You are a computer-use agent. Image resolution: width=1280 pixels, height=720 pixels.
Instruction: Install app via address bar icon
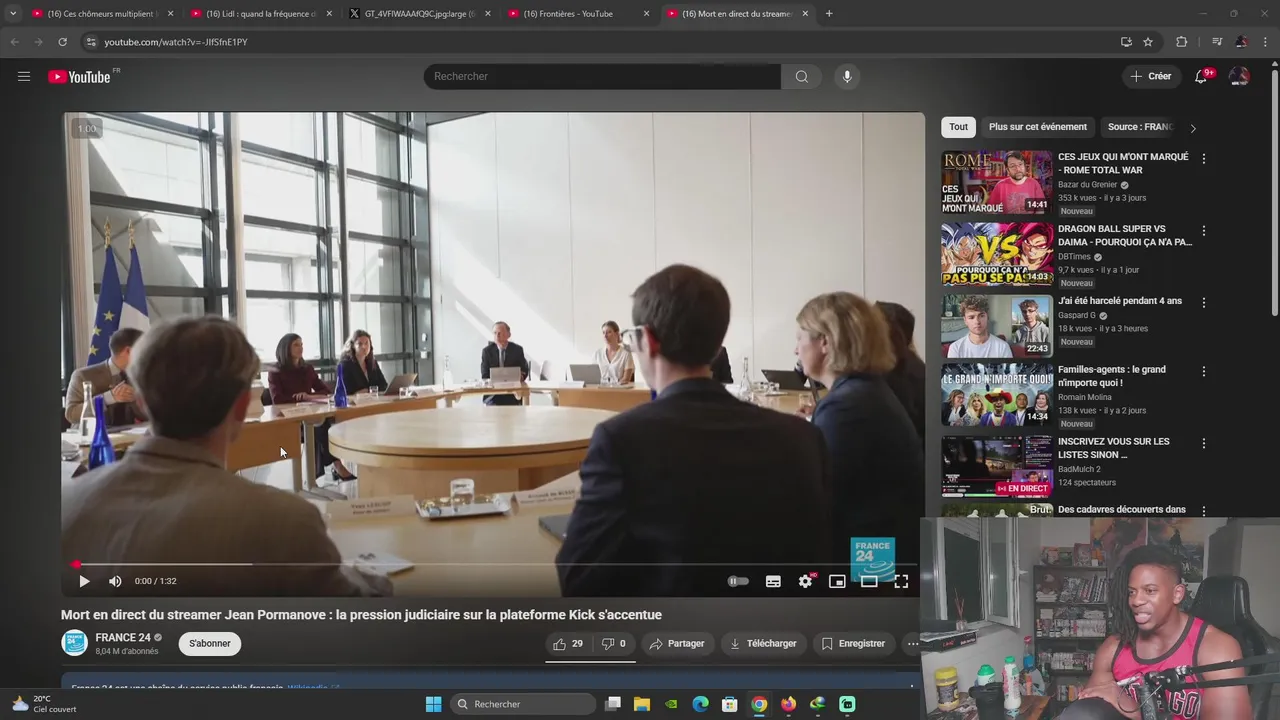pyautogui.click(x=1126, y=42)
